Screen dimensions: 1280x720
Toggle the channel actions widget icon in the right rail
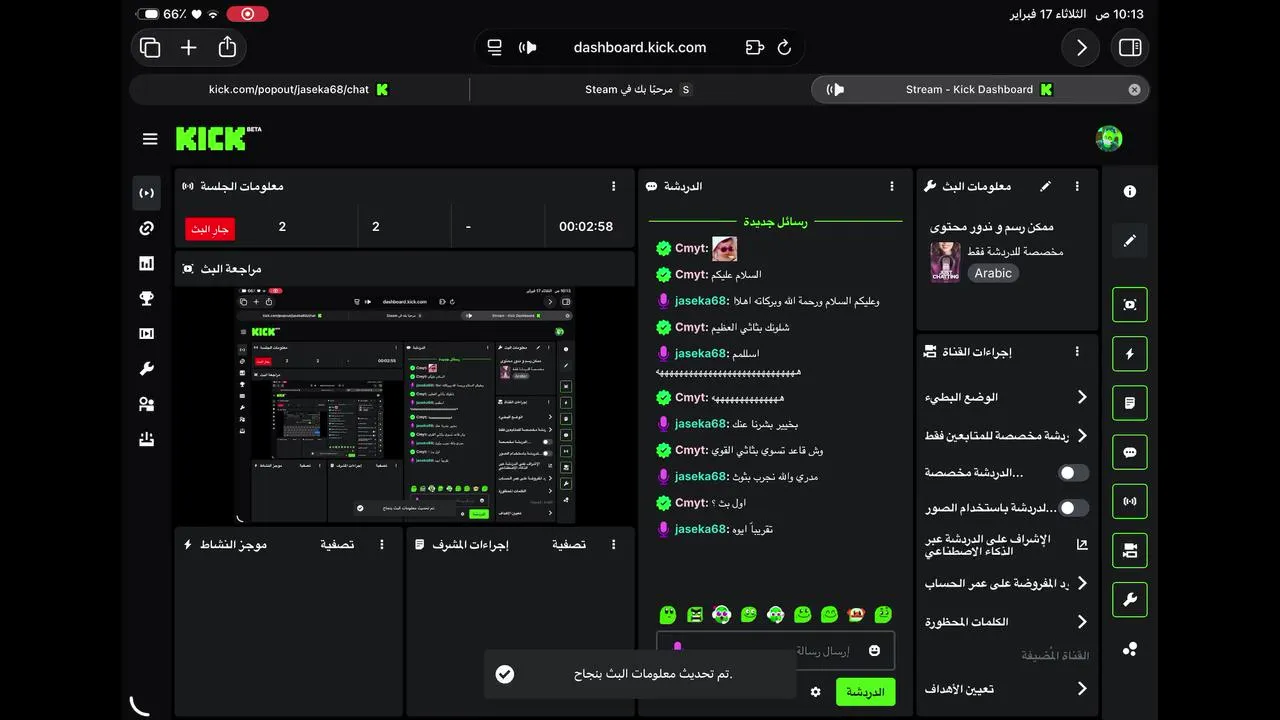(x=1130, y=550)
